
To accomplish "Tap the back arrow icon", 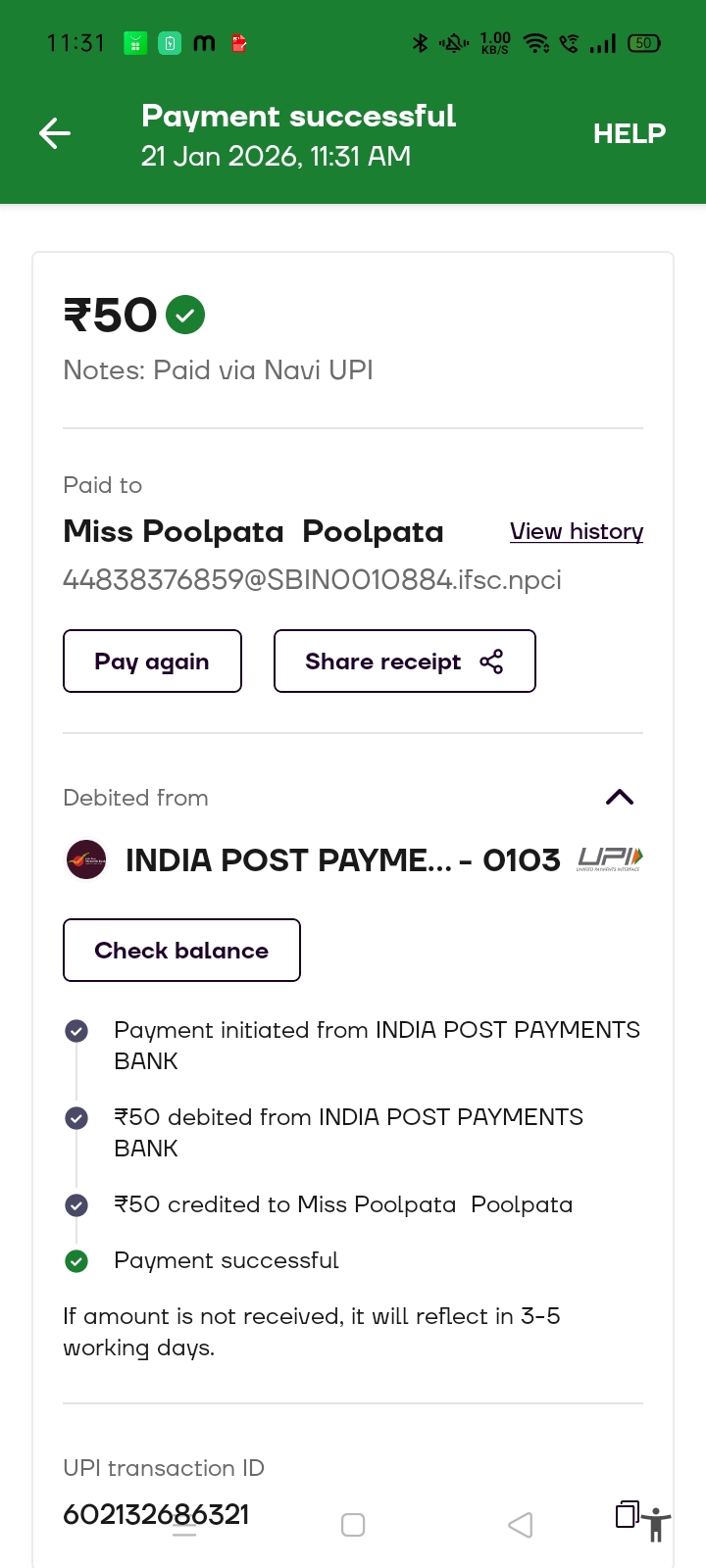I will [x=55, y=133].
